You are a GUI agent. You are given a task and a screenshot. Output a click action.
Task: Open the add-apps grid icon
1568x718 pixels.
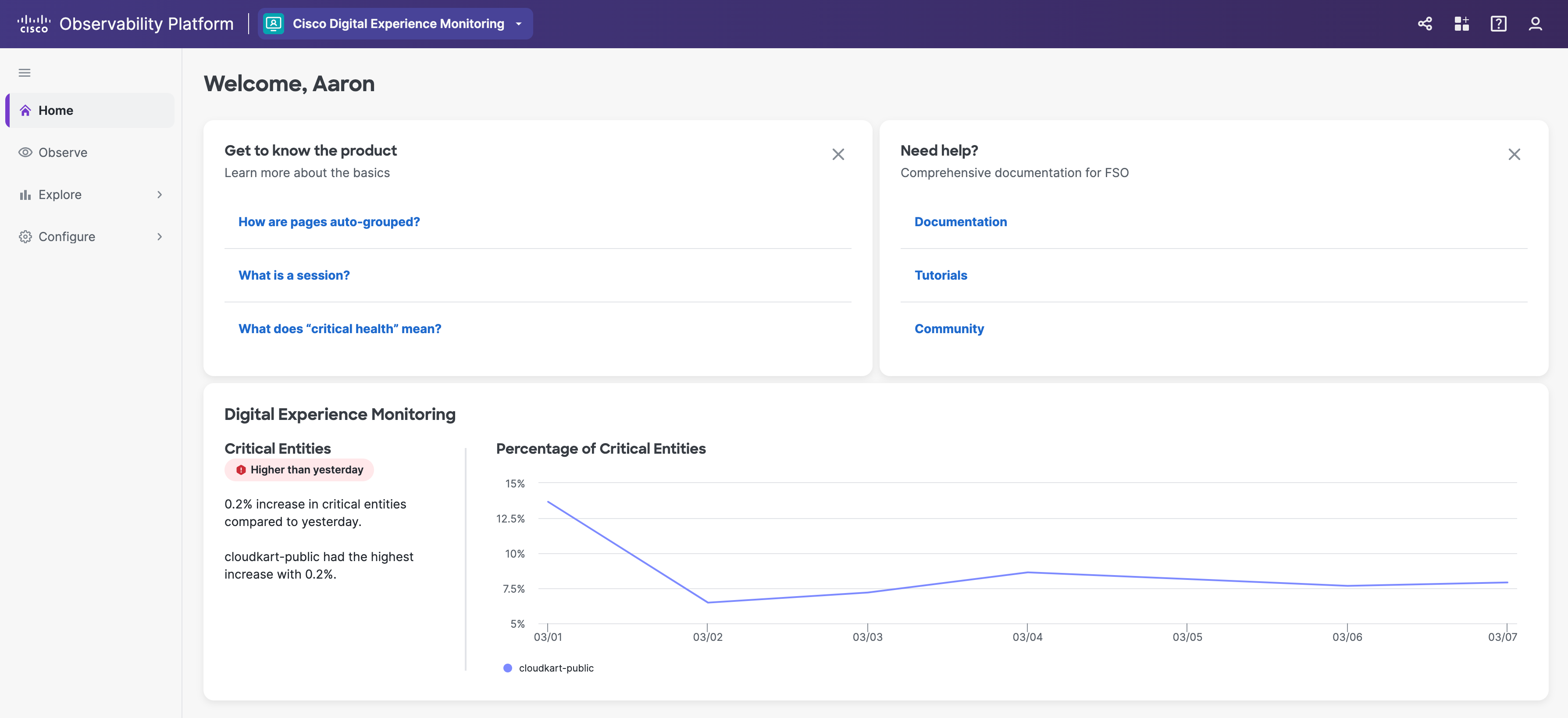(1461, 24)
